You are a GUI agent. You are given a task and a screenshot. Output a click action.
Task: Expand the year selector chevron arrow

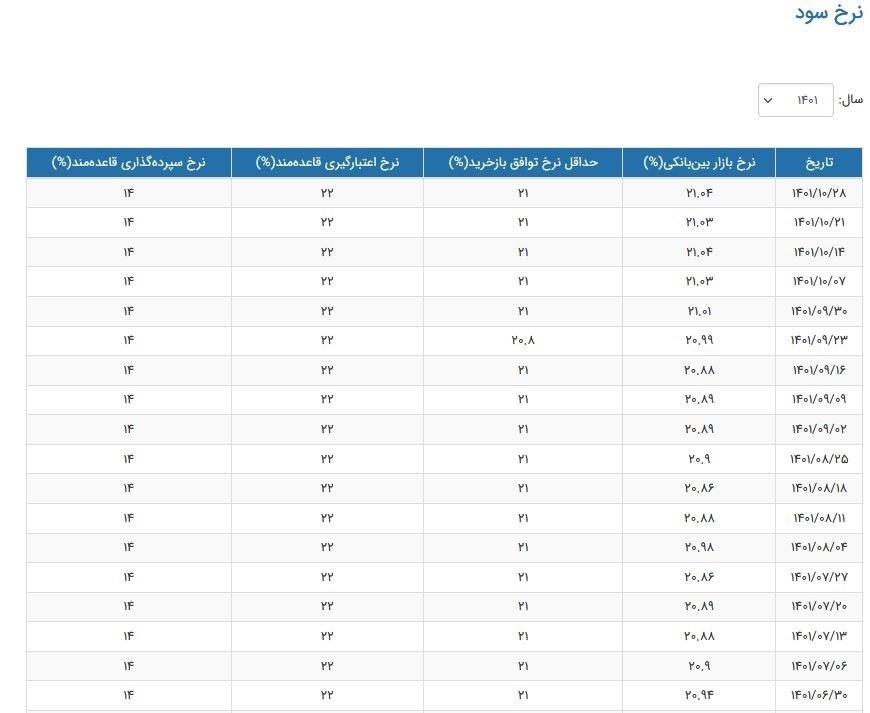pos(767,100)
